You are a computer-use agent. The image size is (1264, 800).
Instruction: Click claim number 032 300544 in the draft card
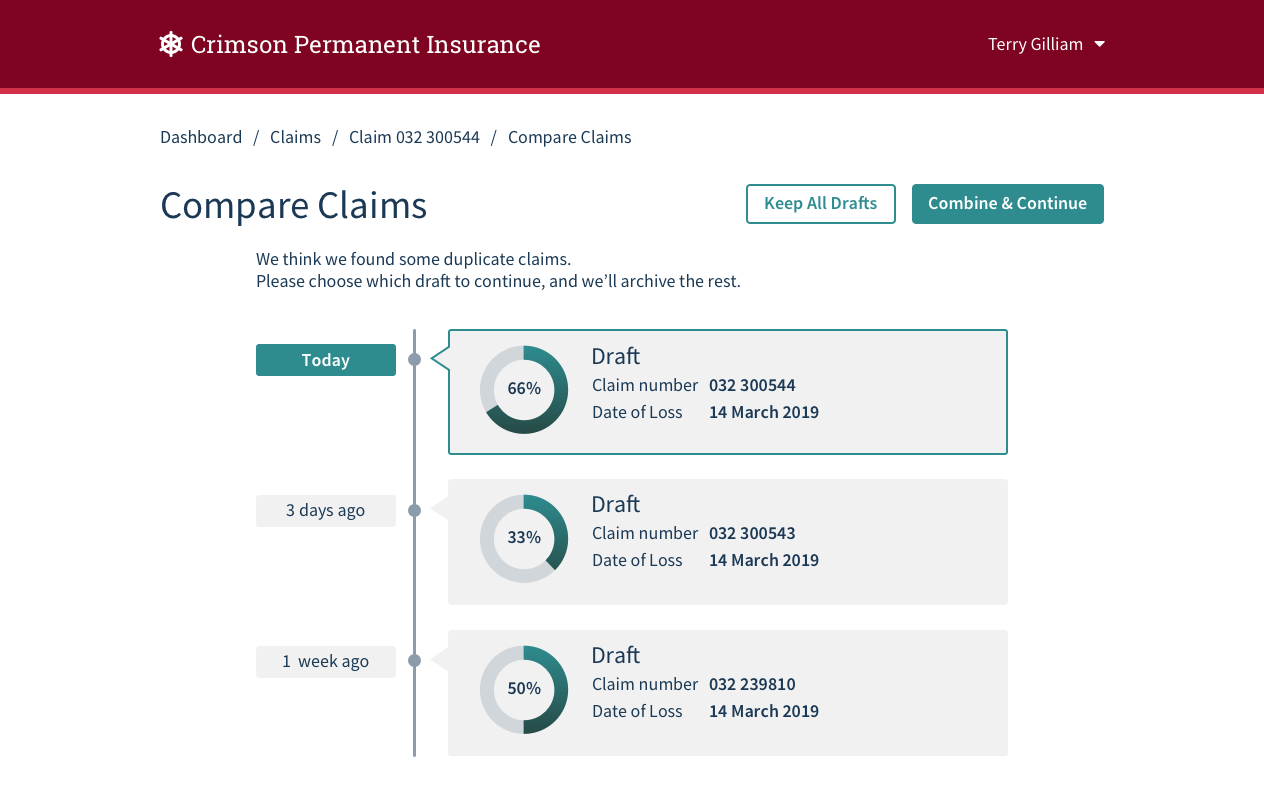click(752, 385)
